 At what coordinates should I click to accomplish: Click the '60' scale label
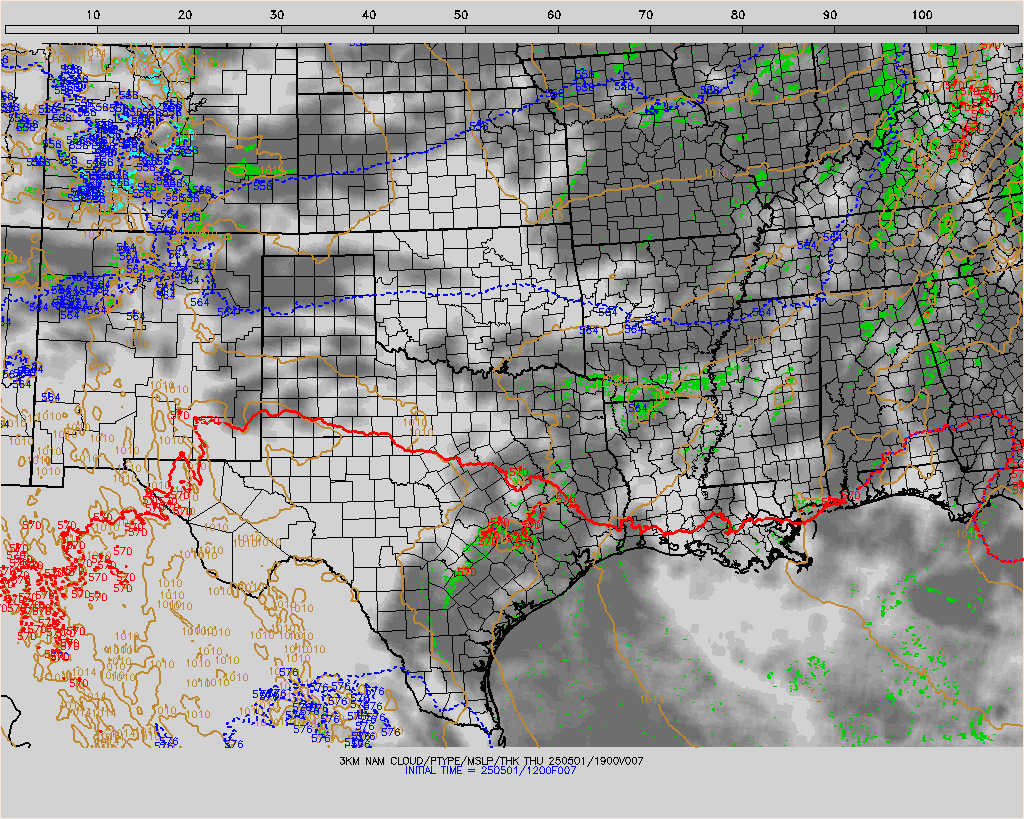pos(554,14)
